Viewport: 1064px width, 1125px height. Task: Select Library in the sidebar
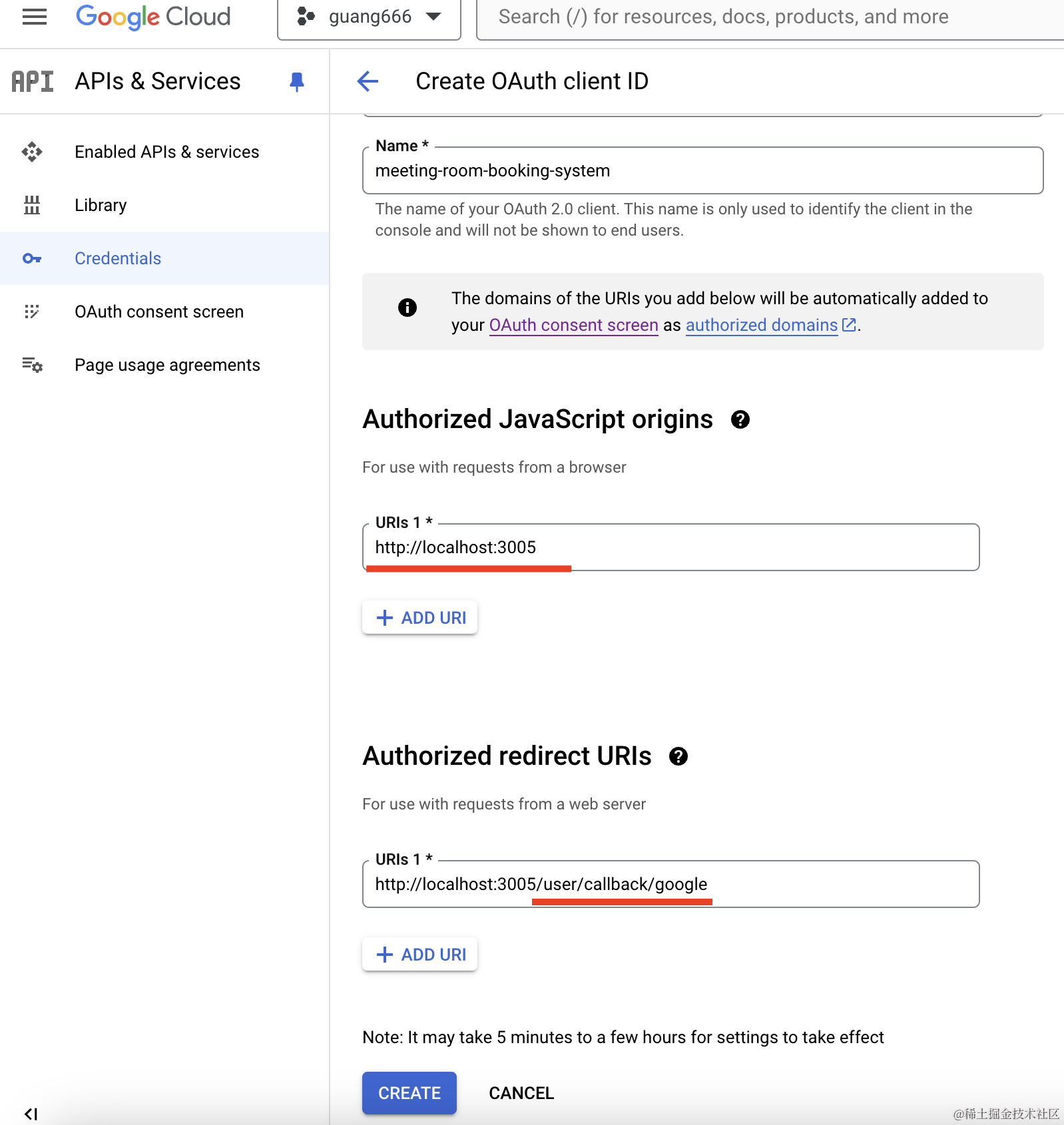(x=101, y=205)
